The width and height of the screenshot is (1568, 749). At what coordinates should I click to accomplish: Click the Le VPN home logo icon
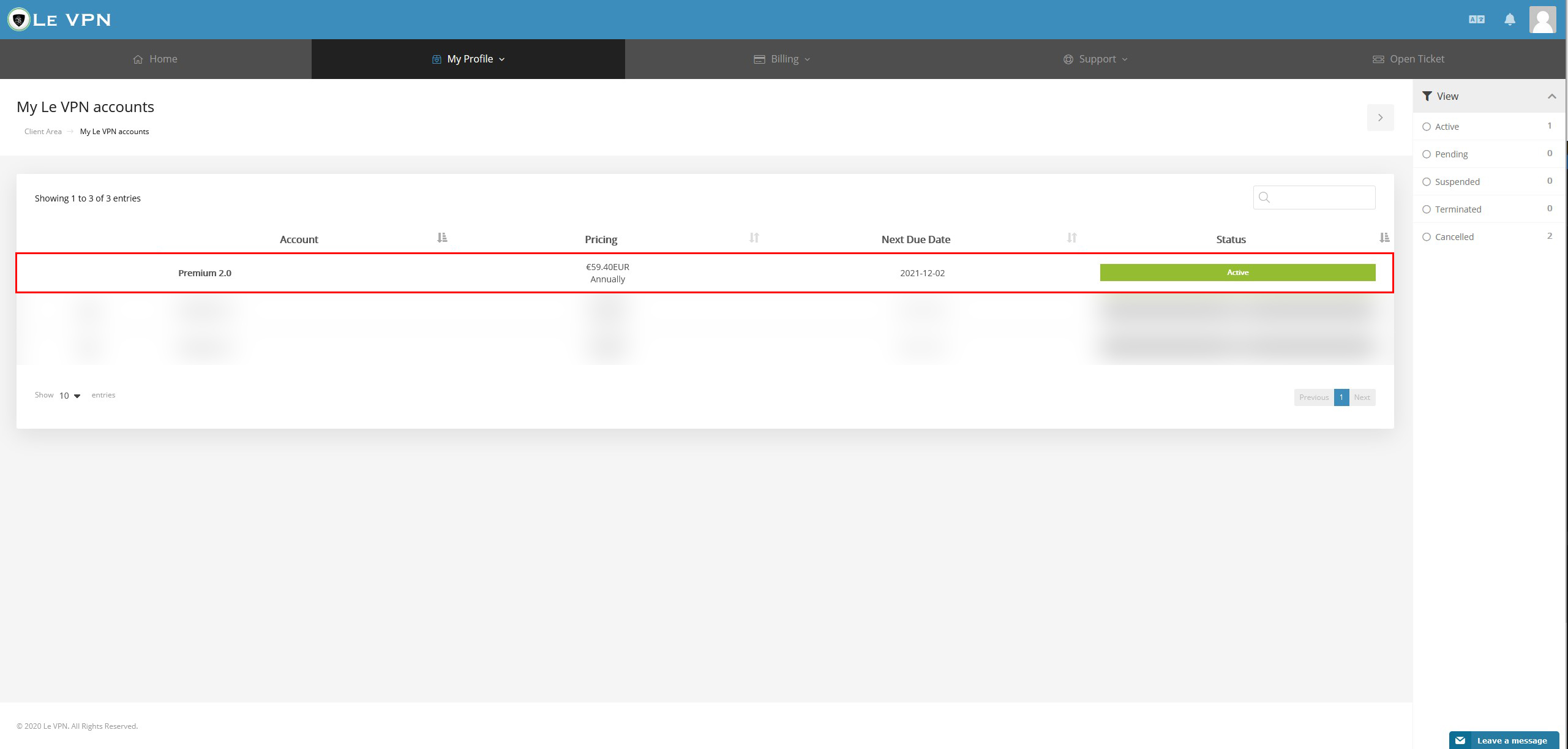pyautogui.click(x=18, y=19)
